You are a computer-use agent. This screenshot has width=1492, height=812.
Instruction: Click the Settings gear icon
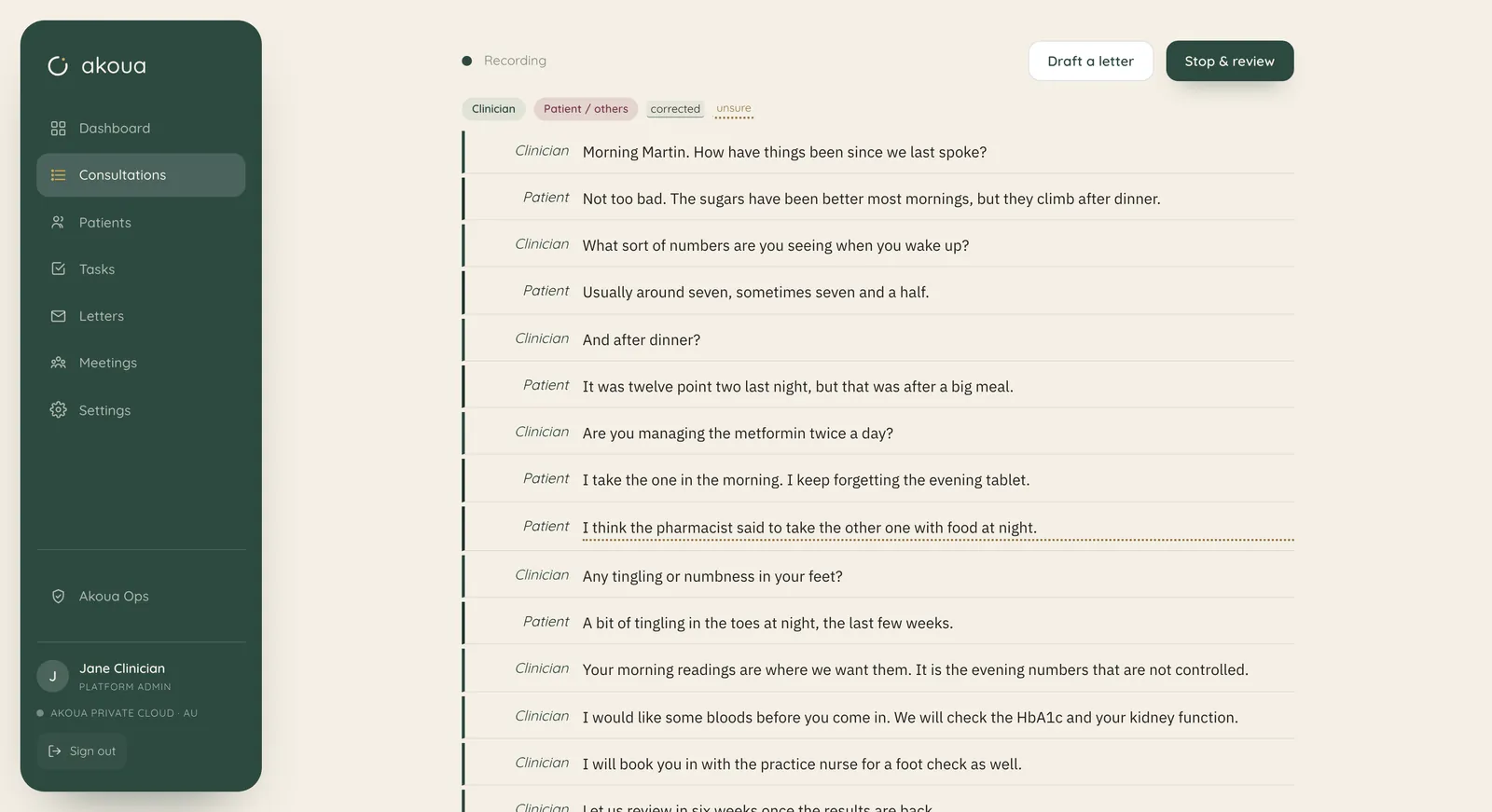(x=58, y=409)
